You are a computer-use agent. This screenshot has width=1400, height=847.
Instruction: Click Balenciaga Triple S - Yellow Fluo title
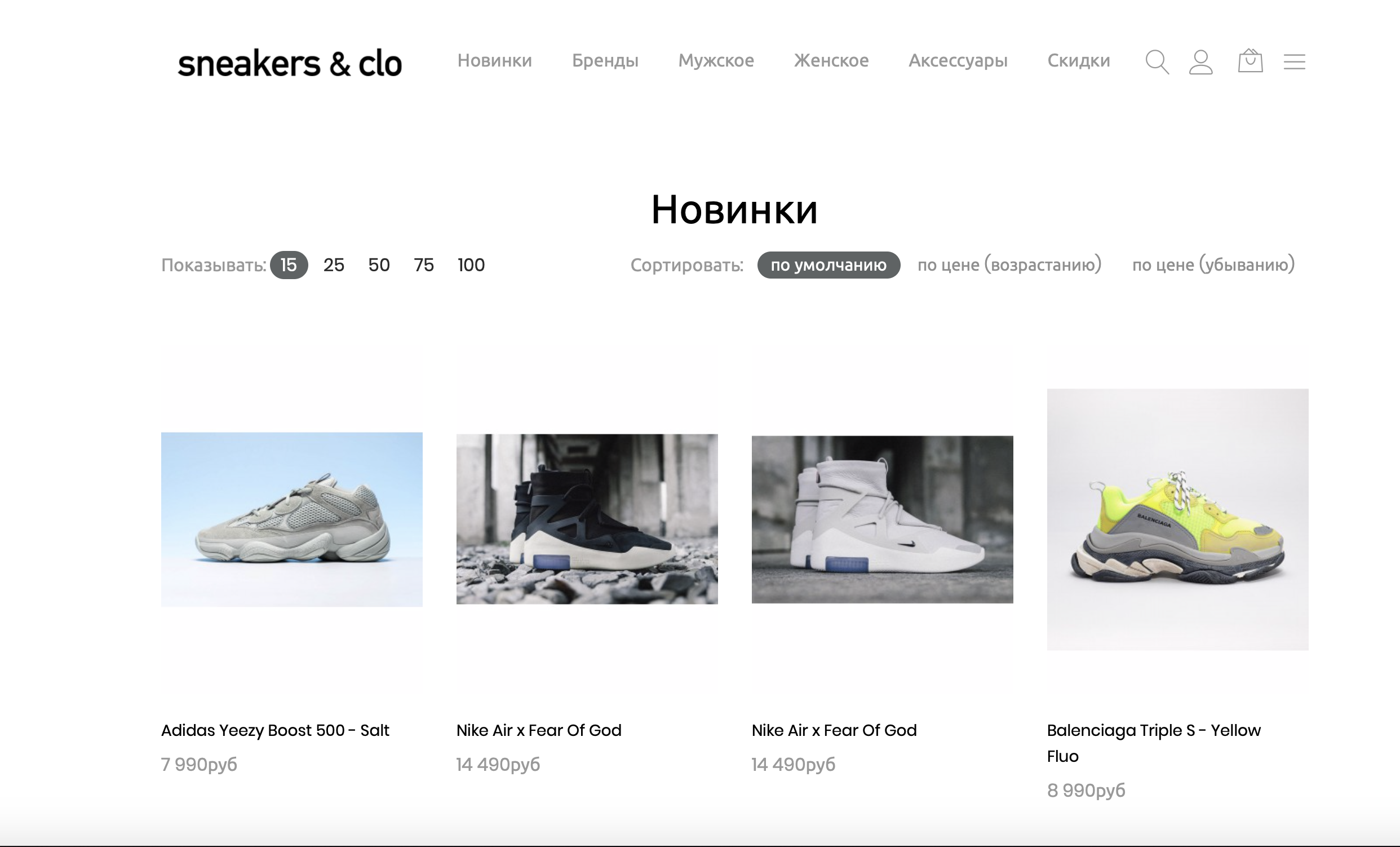(1154, 743)
